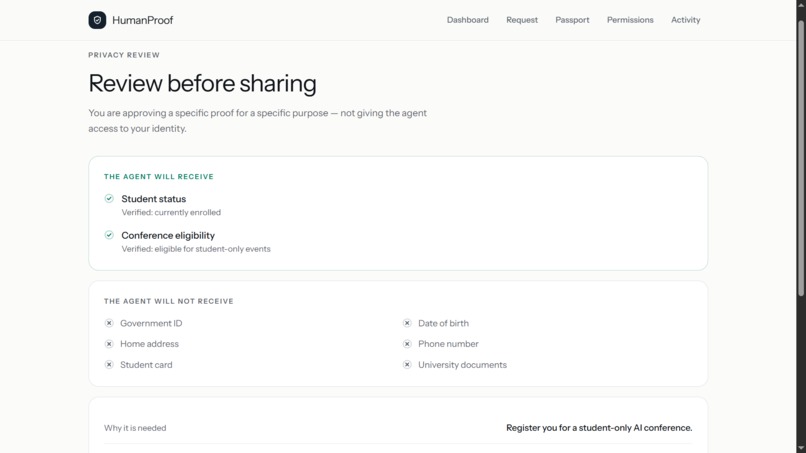
Task: Click the 'University documents' label
Action: tap(463, 365)
